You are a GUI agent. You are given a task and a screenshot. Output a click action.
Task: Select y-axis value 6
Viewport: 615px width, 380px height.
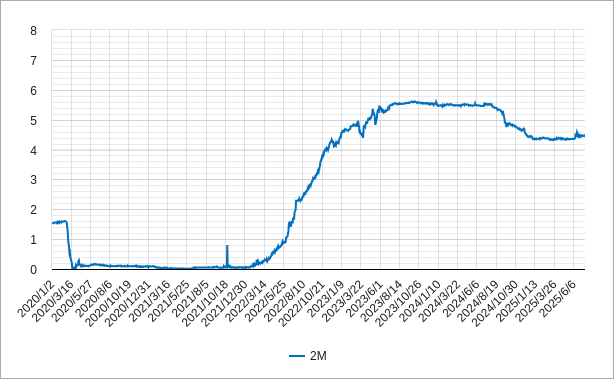(x=33, y=91)
